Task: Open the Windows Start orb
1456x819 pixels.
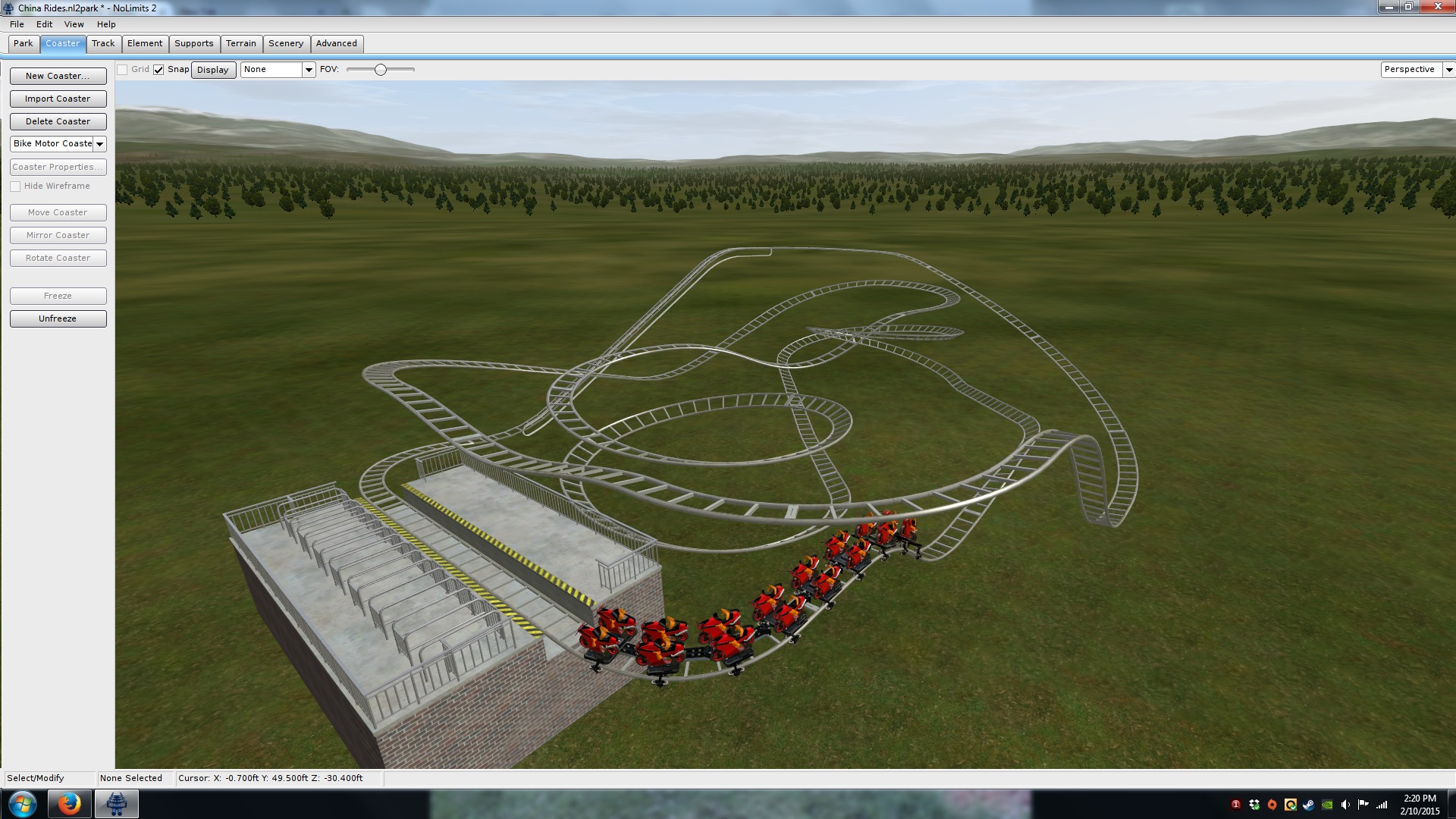Action: 23,803
